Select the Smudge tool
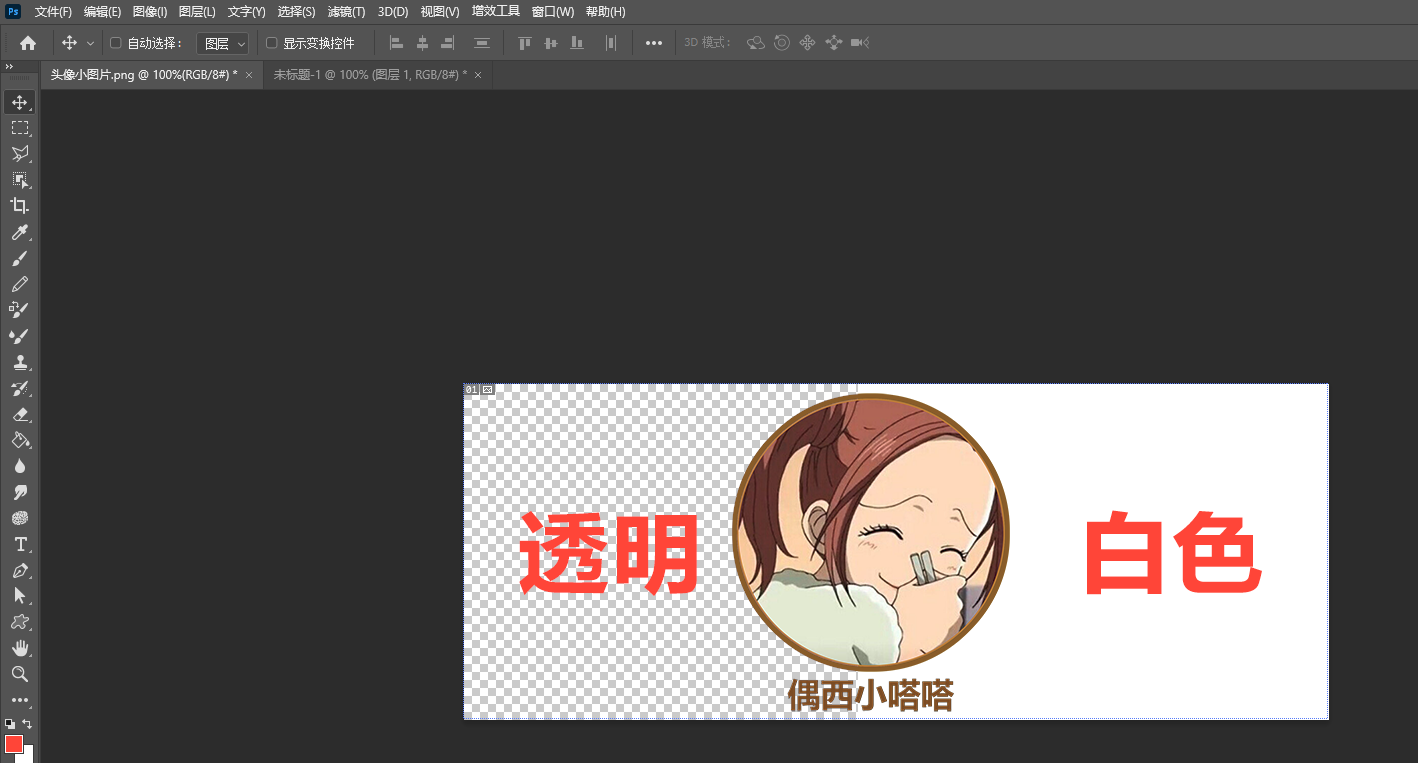 tap(19, 492)
